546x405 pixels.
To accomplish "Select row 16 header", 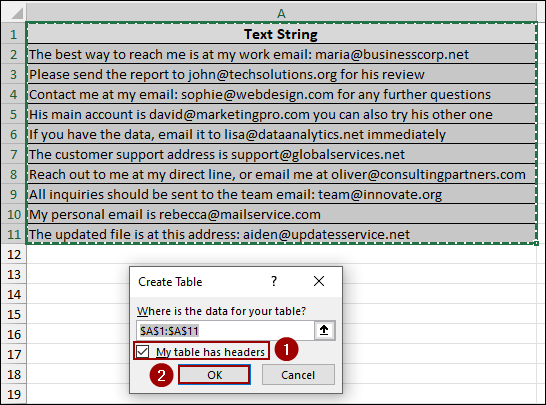I will coord(14,335).
